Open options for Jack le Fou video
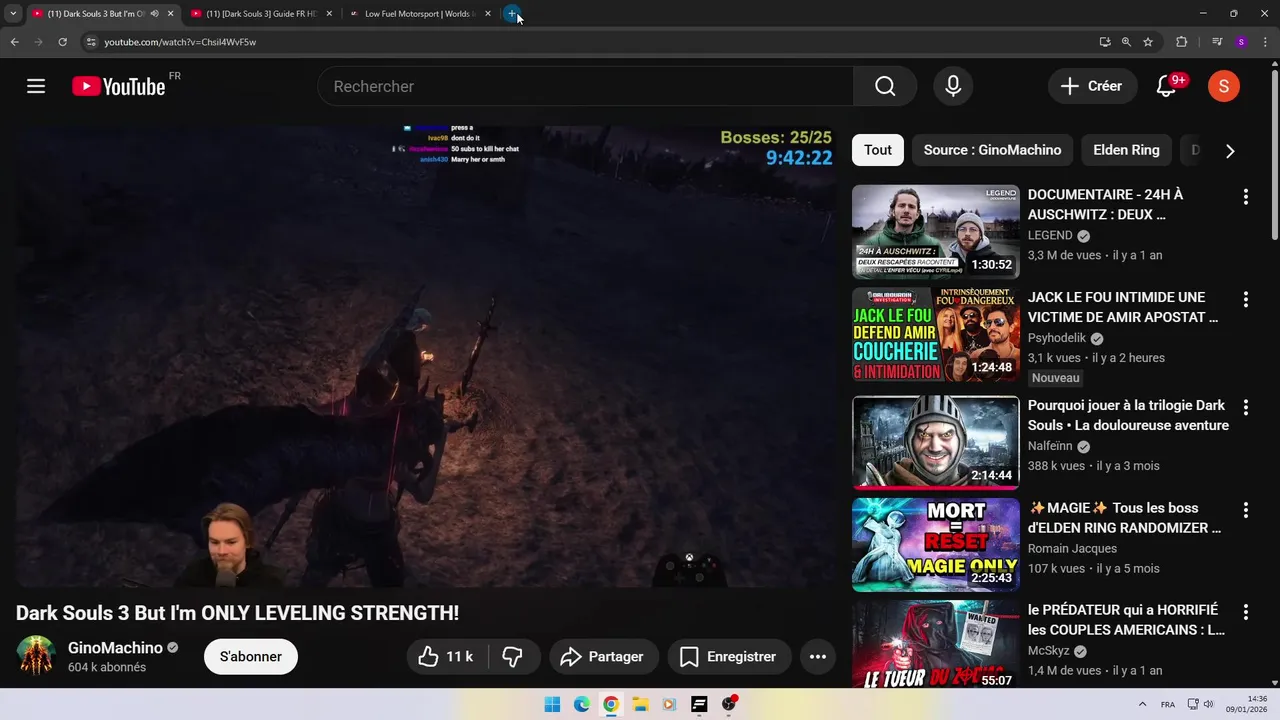The height and width of the screenshot is (720, 1280). [x=1245, y=300]
